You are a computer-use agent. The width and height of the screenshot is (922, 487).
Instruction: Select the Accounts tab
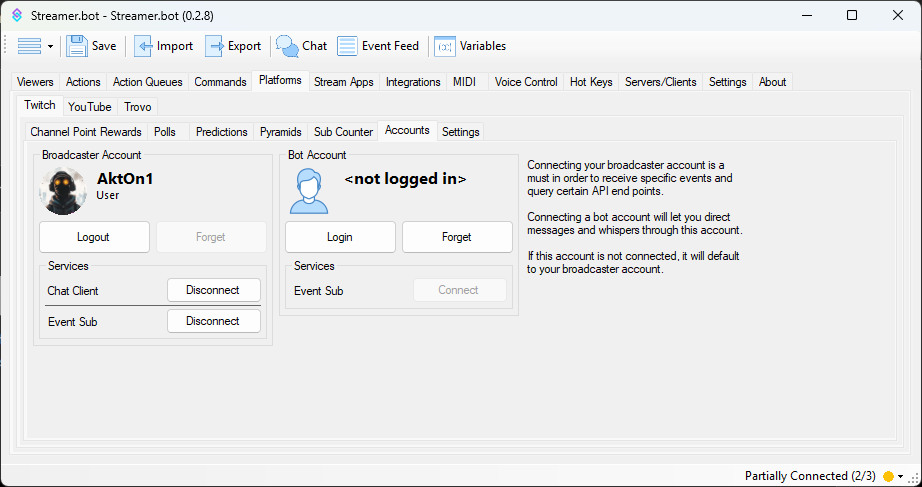(407, 130)
